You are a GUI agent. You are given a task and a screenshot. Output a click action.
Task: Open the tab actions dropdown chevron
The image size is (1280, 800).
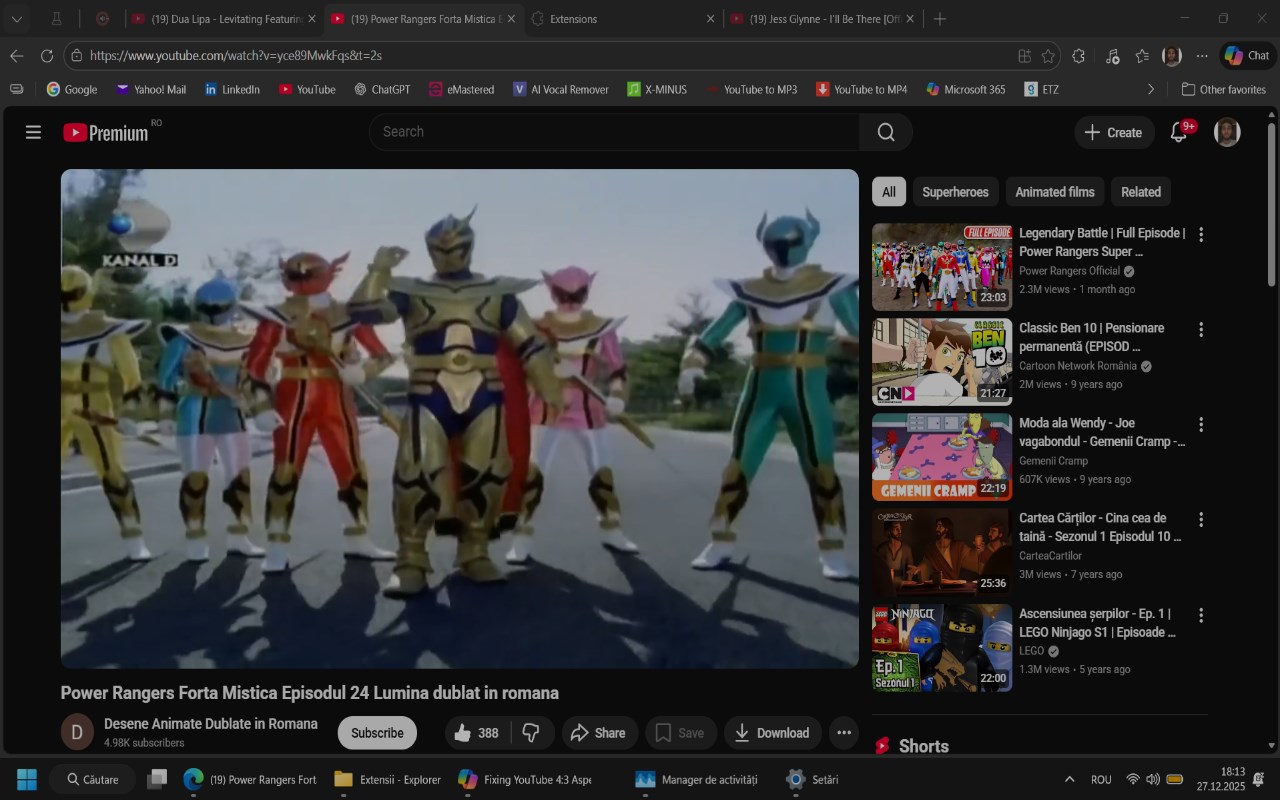17,19
